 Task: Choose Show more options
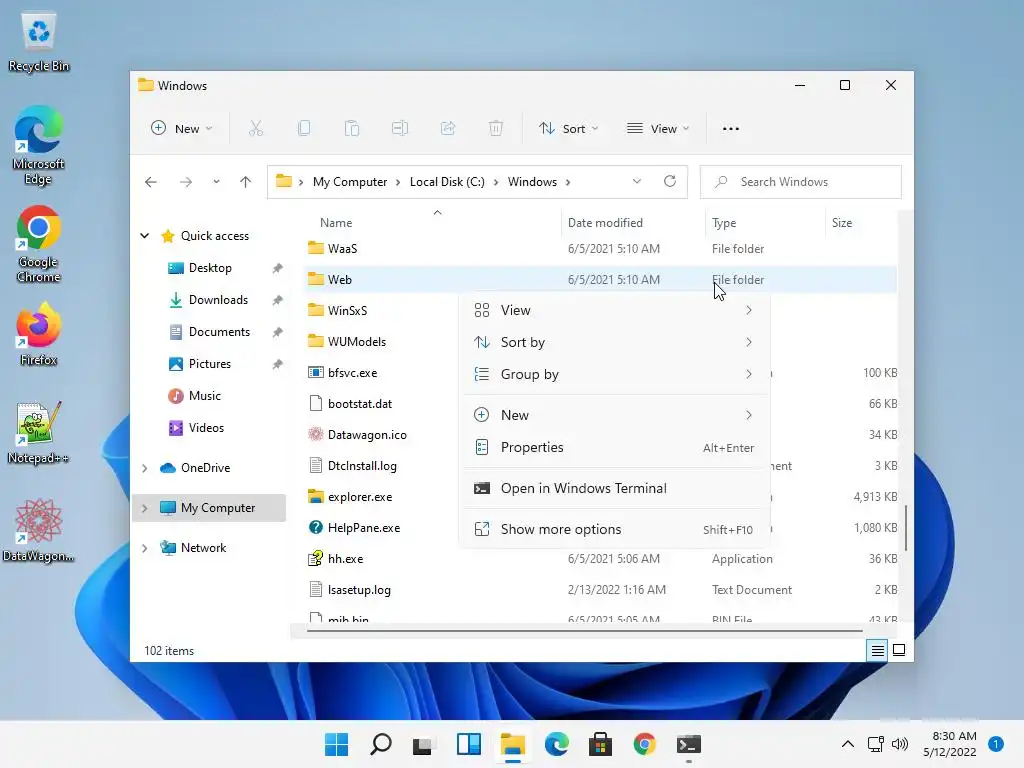615,530
